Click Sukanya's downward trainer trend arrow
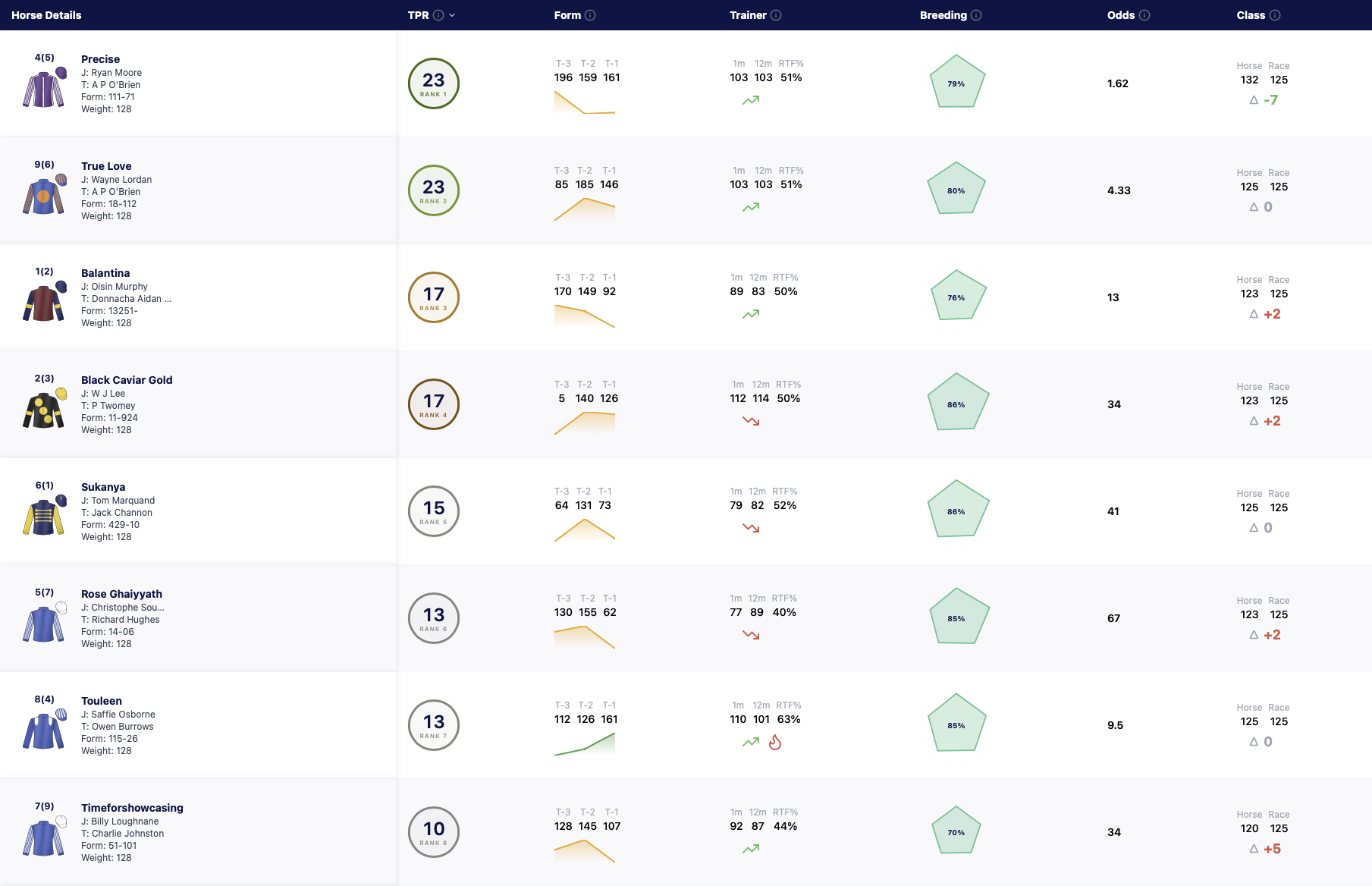 pyautogui.click(x=751, y=528)
